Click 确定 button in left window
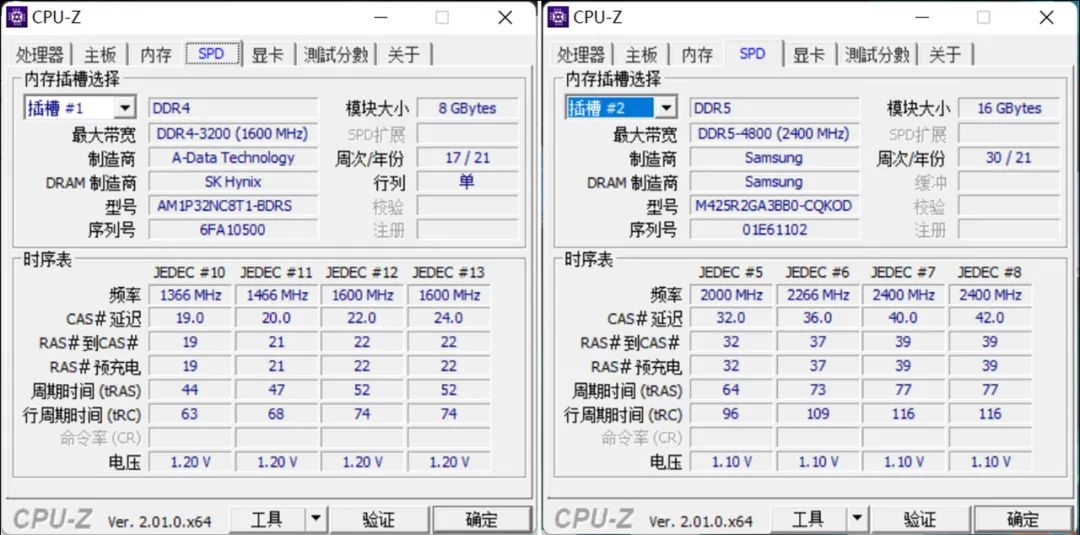The height and width of the screenshot is (535, 1080). [482, 519]
